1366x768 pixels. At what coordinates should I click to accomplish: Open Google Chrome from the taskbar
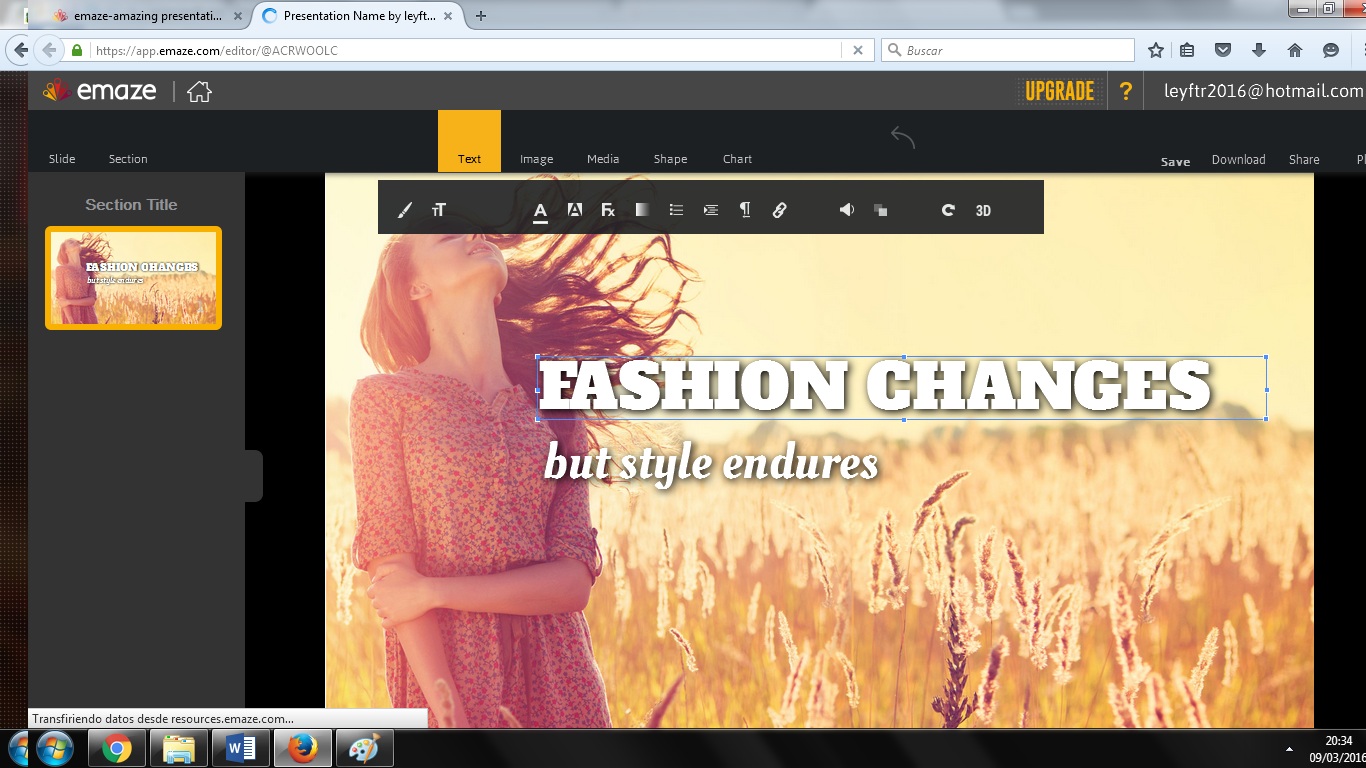117,748
